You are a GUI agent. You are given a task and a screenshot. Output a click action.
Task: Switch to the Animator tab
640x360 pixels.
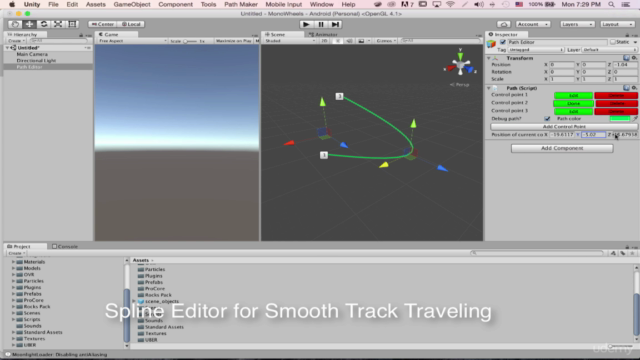coord(323,35)
